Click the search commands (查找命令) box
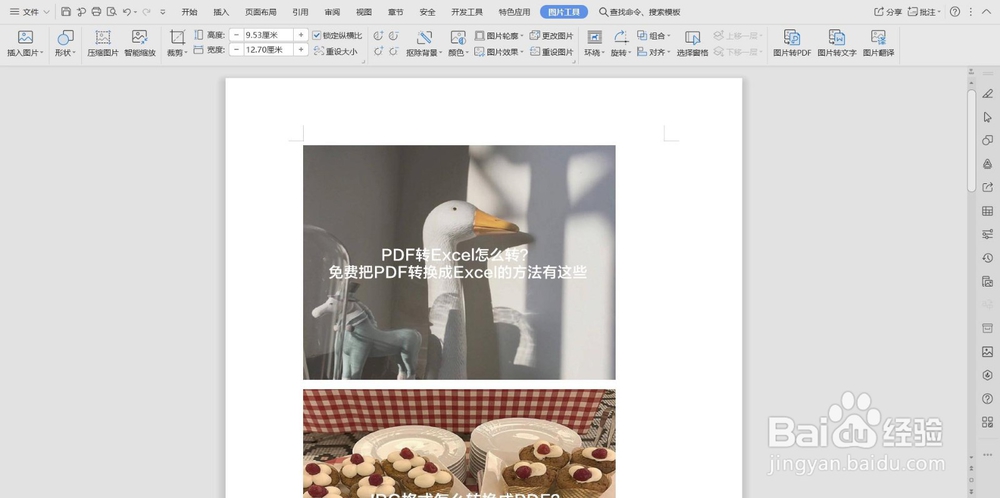The image size is (1000, 498). [640, 11]
